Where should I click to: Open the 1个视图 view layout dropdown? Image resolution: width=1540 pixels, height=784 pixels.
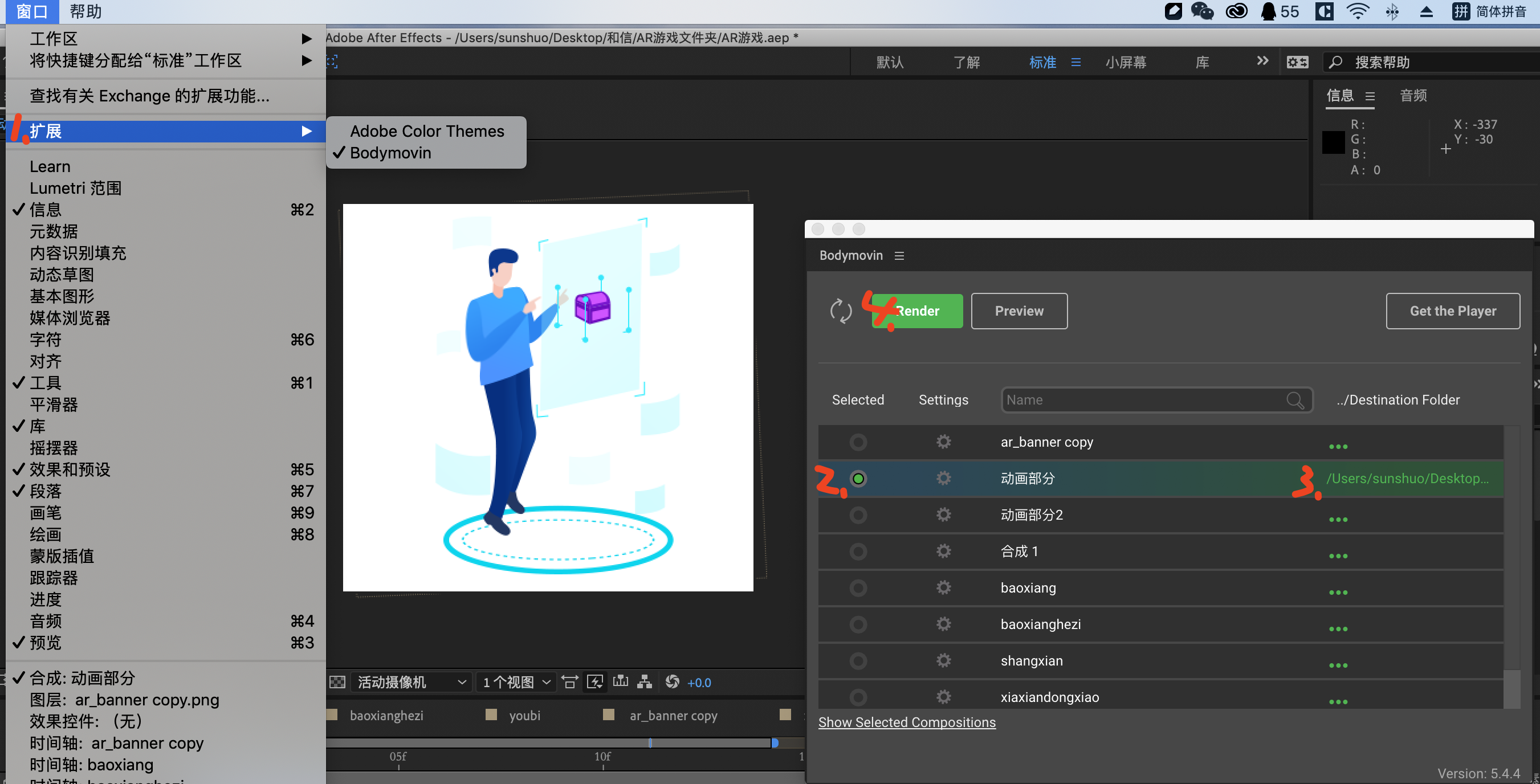(x=516, y=682)
